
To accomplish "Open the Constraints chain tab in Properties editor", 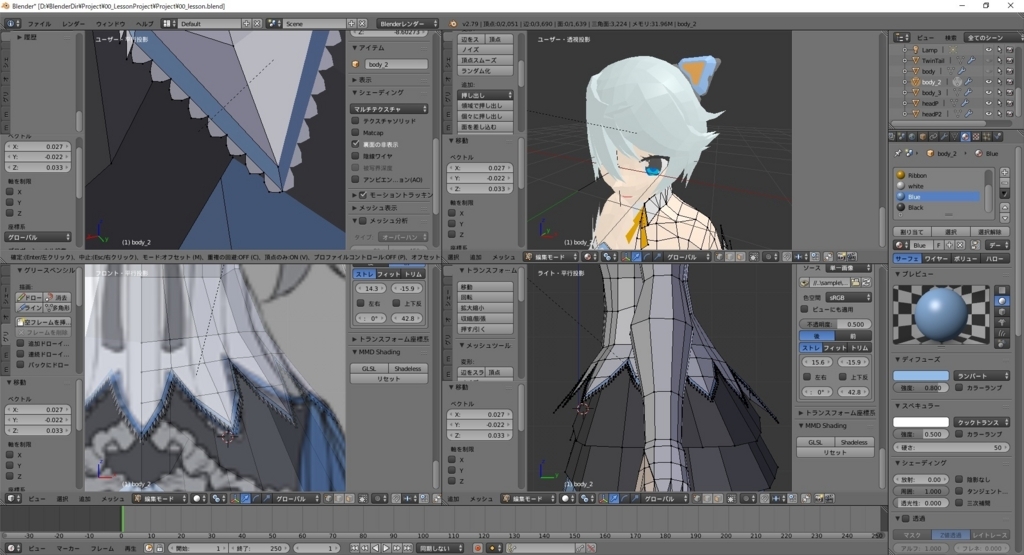I will (x=934, y=136).
